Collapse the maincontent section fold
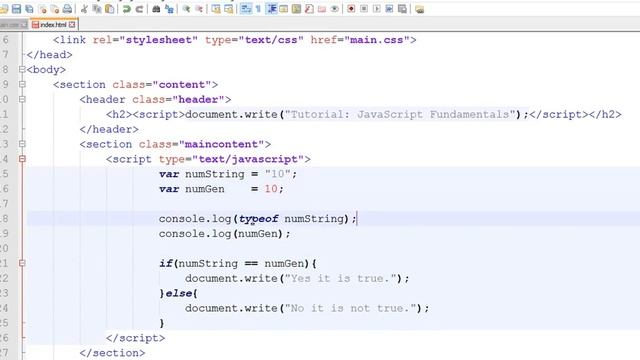The width and height of the screenshot is (640, 360). pyautogui.click(x=22, y=144)
